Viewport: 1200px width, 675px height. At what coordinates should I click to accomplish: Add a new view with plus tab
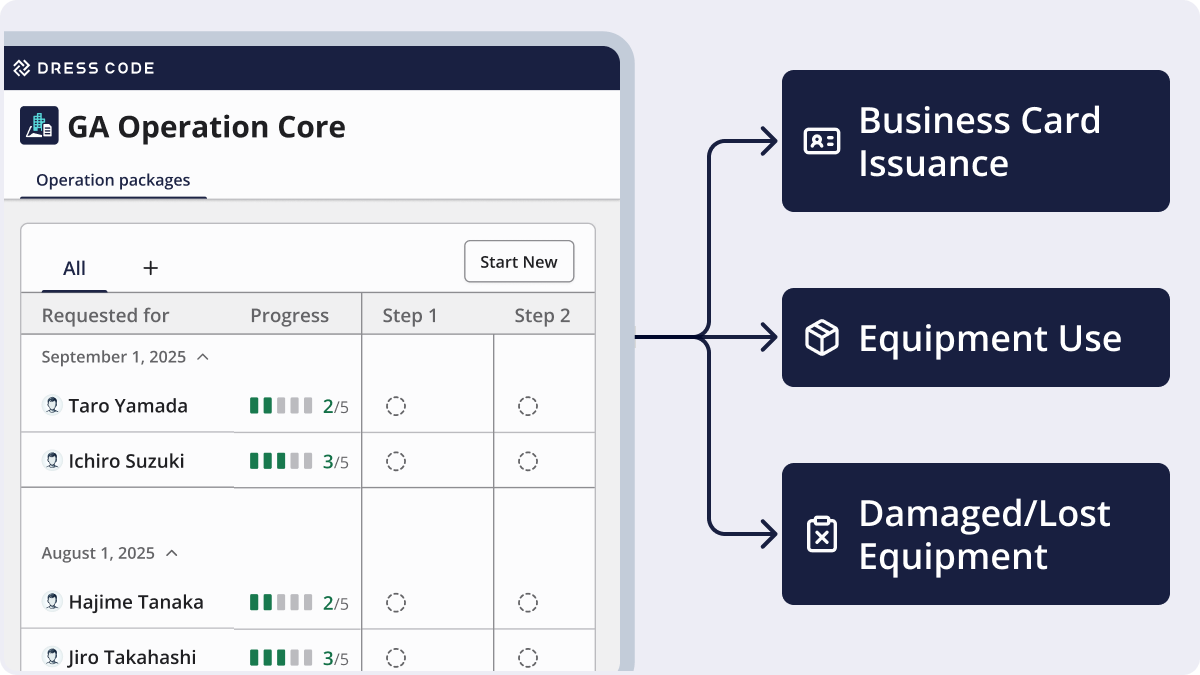coord(151,268)
